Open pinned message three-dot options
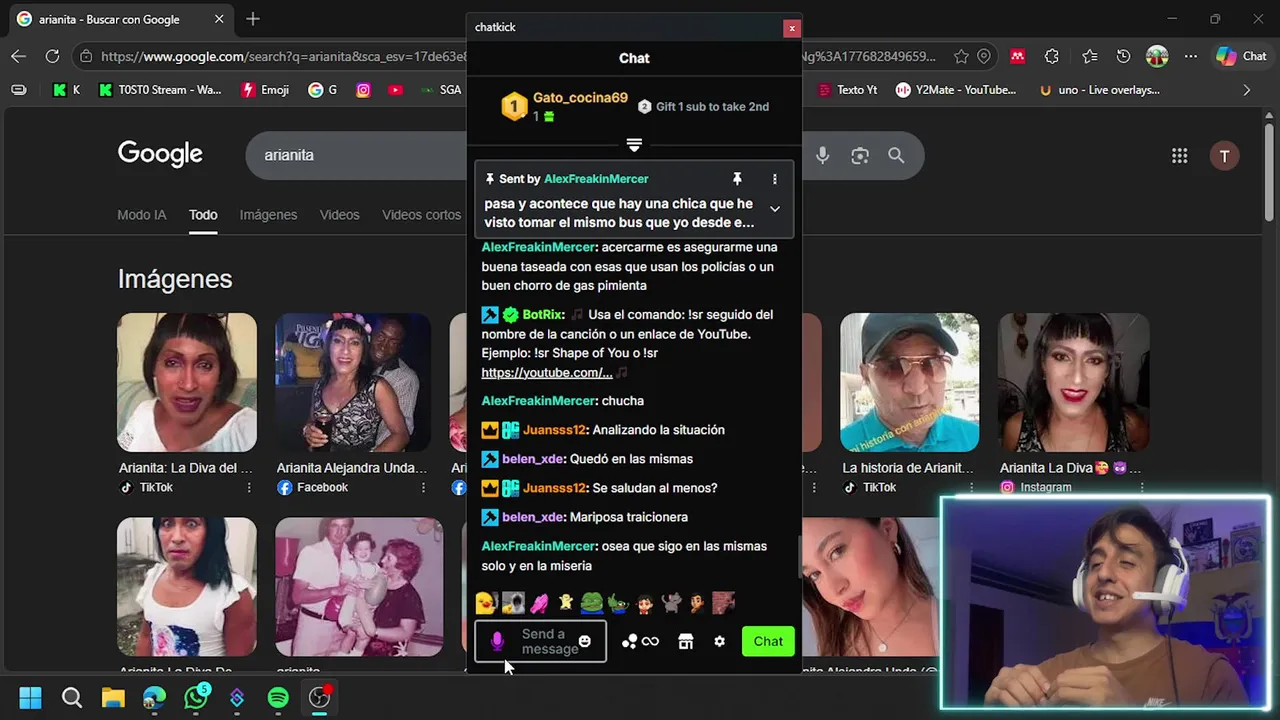The image size is (1280, 720). (x=774, y=179)
